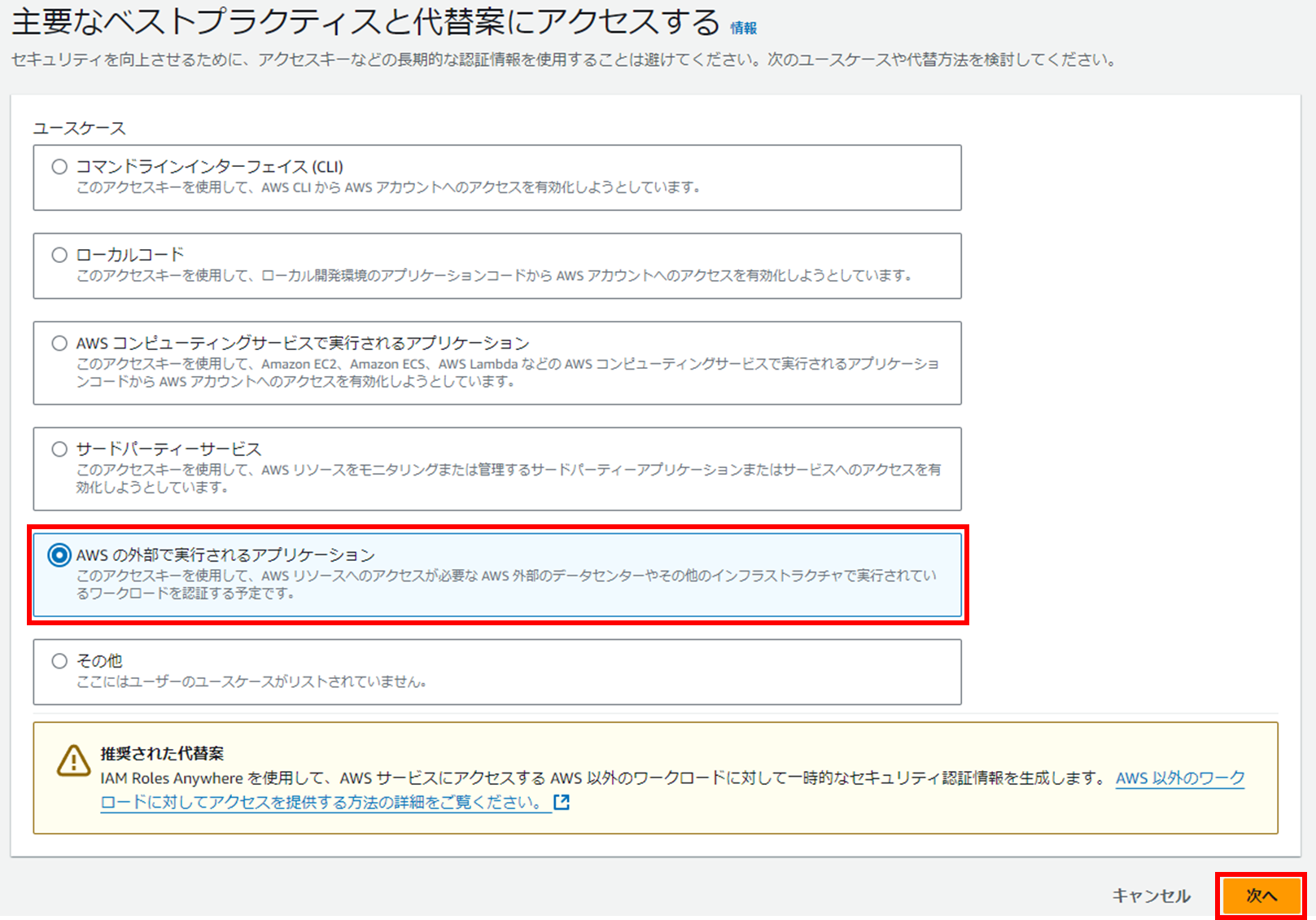Image resolution: width=1316 pixels, height=920 pixels.
Task: Click the ユースケース section label
Action: (79, 129)
